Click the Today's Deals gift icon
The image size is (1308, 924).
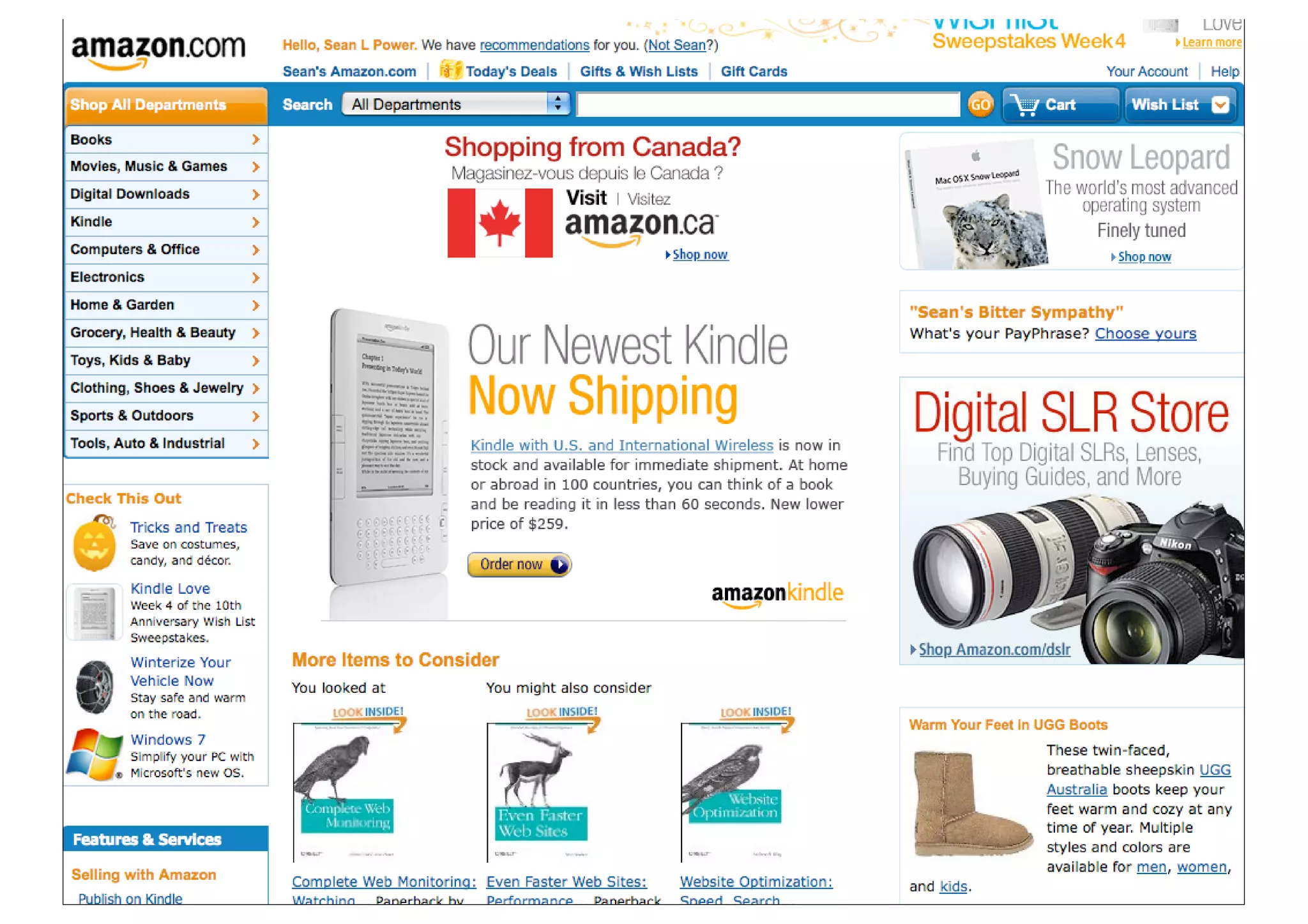[450, 69]
